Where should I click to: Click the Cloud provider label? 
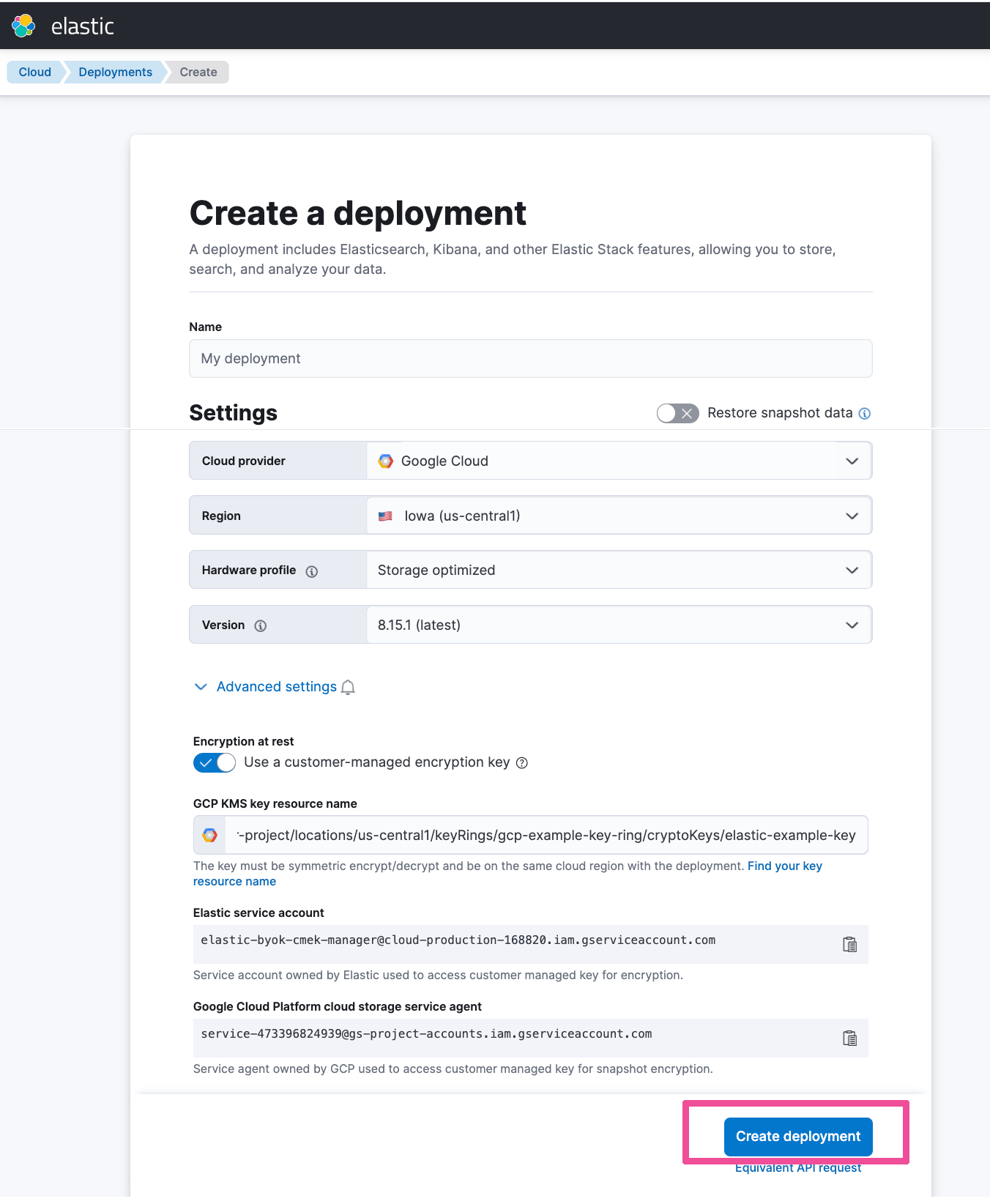point(244,461)
